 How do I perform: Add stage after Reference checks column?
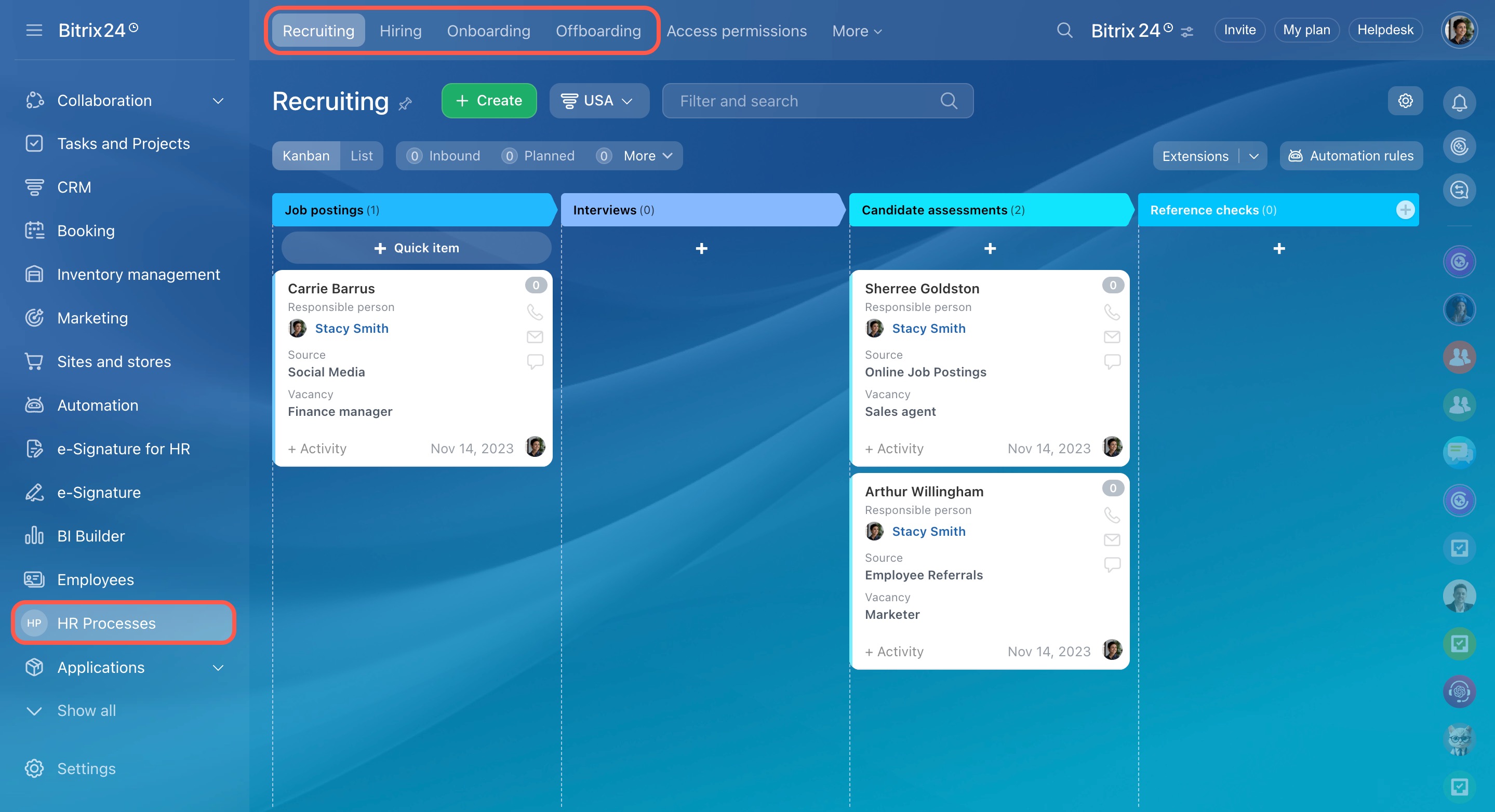click(x=1405, y=210)
